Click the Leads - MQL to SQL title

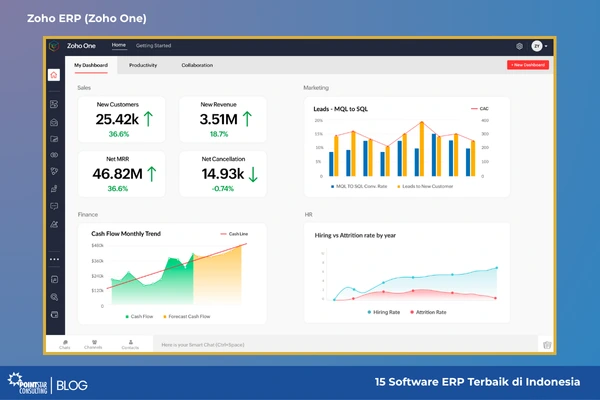point(341,109)
